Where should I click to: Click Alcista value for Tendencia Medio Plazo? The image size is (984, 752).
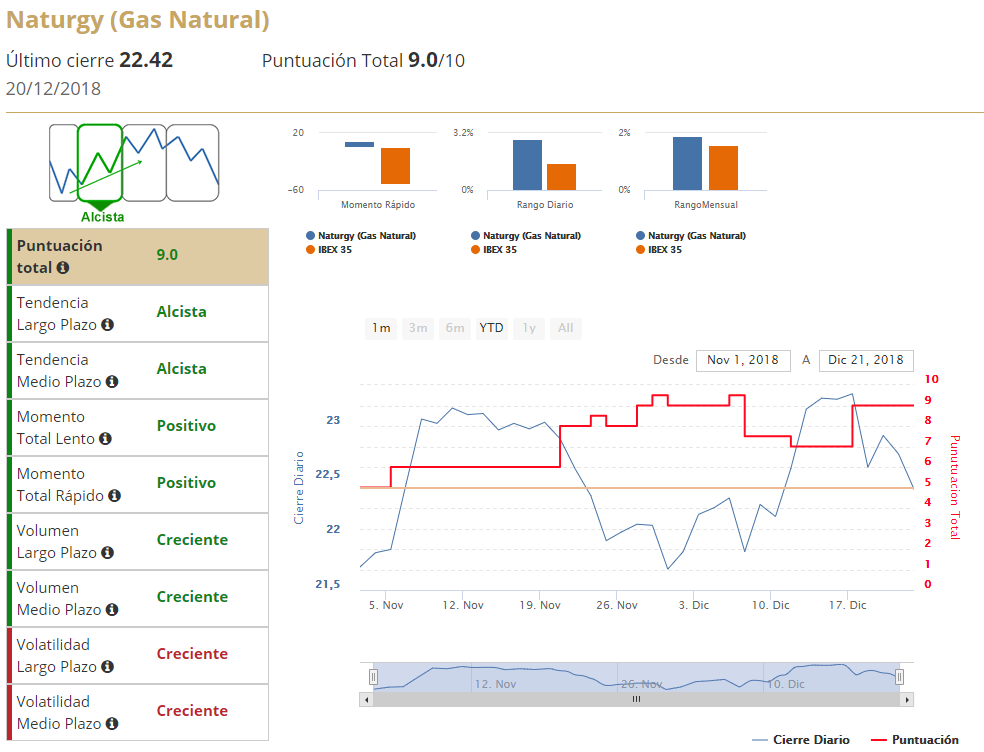coord(181,369)
